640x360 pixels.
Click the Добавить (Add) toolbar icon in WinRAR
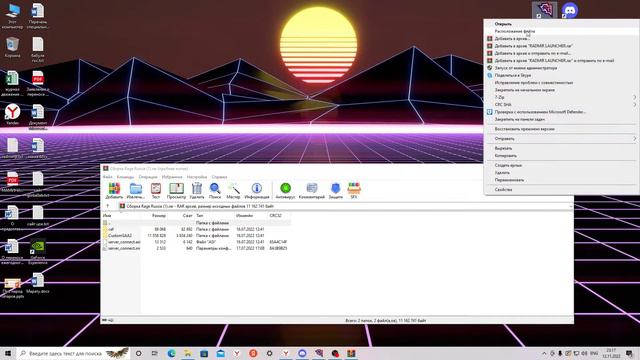(114, 191)
